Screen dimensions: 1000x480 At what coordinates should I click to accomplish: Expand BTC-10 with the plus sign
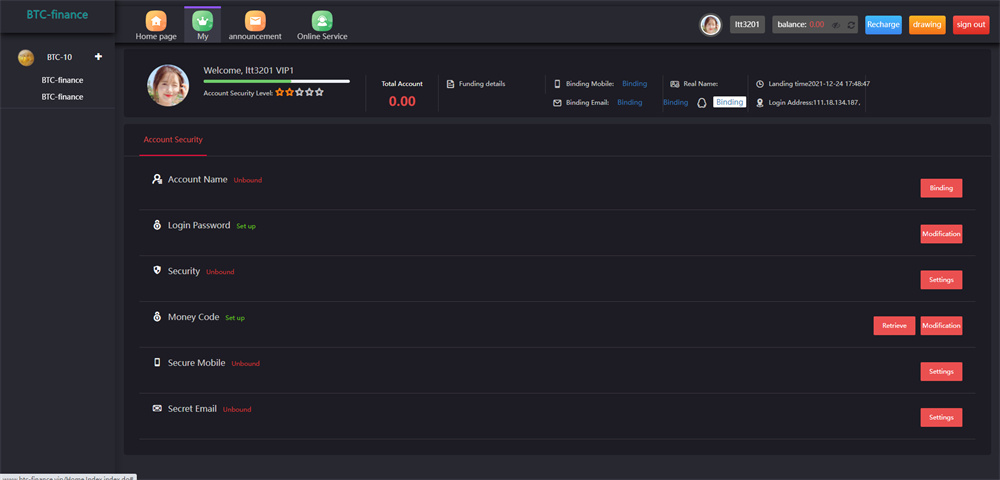tap(98, 57)
